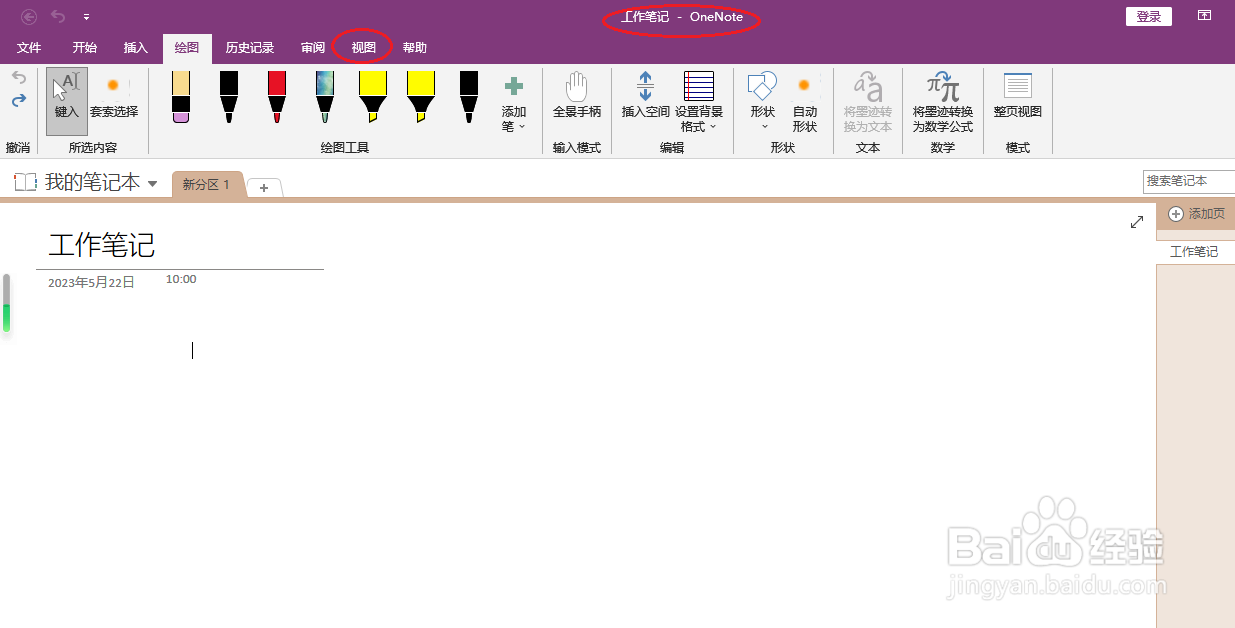The height and width of the screenshot is (628, 1235).
Task: Select the 新分区 1 section tab
Action: (x=207, y=185)
